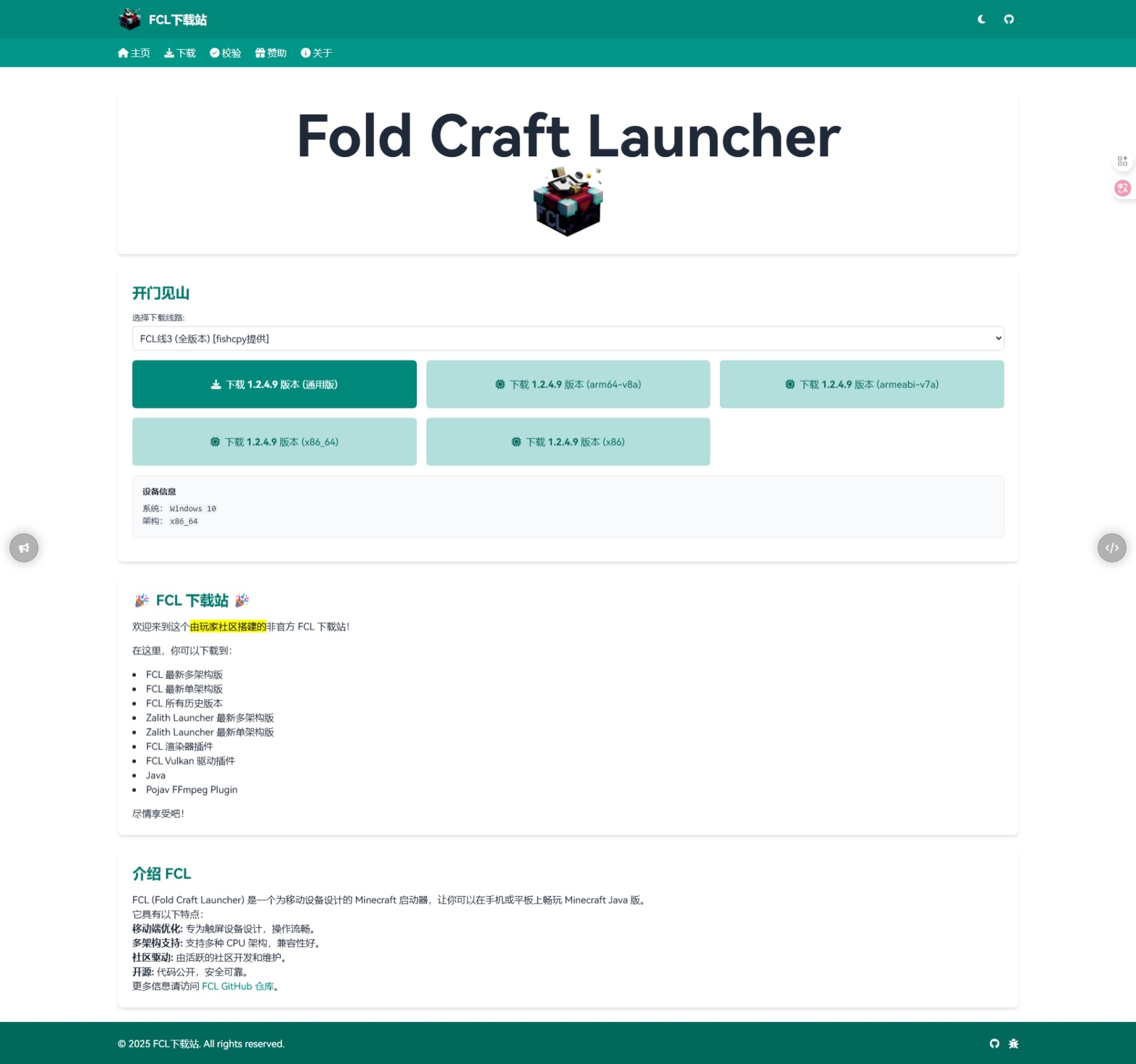Open the FCL GitHub 仓库 link

[x=238, y=986]
